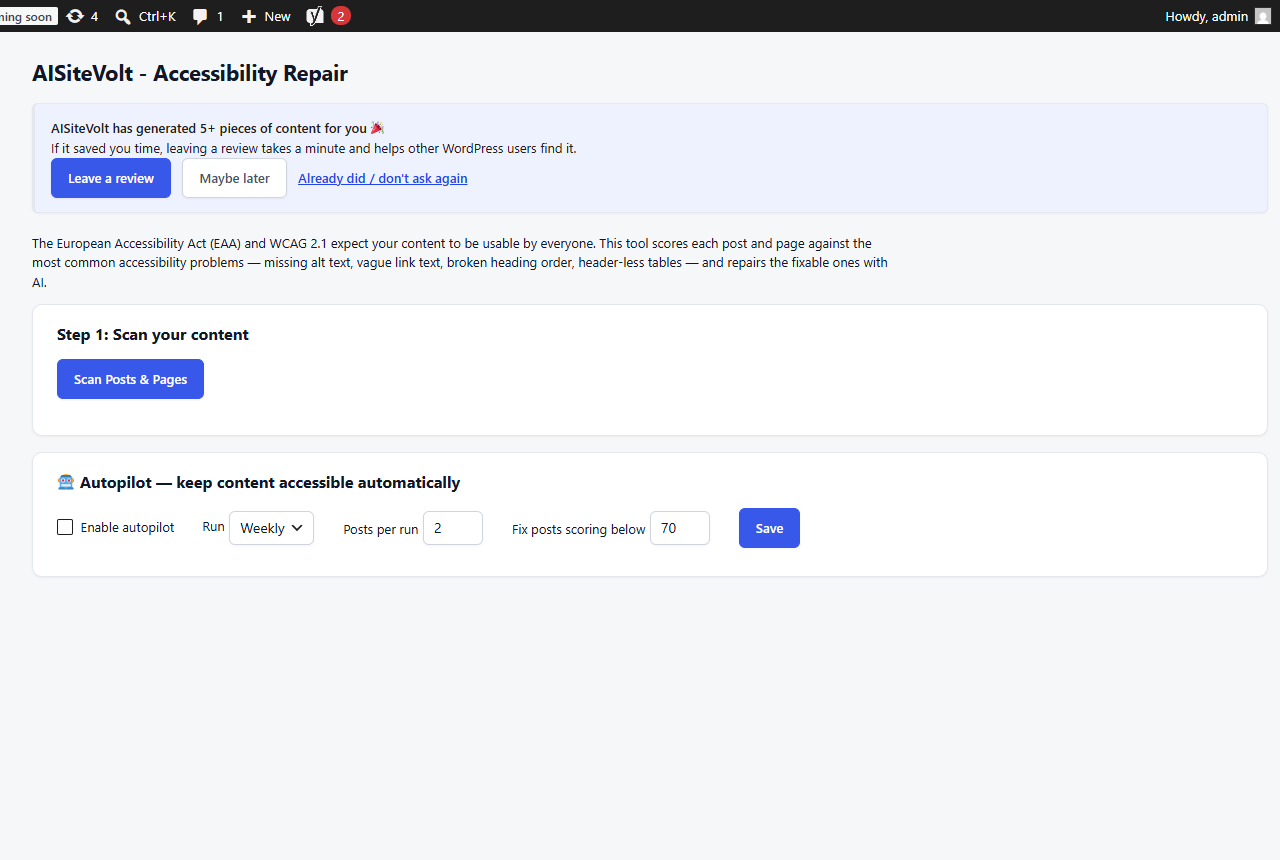Open comments bubble icon in admin bar
1280x860 pixels.
200,17
